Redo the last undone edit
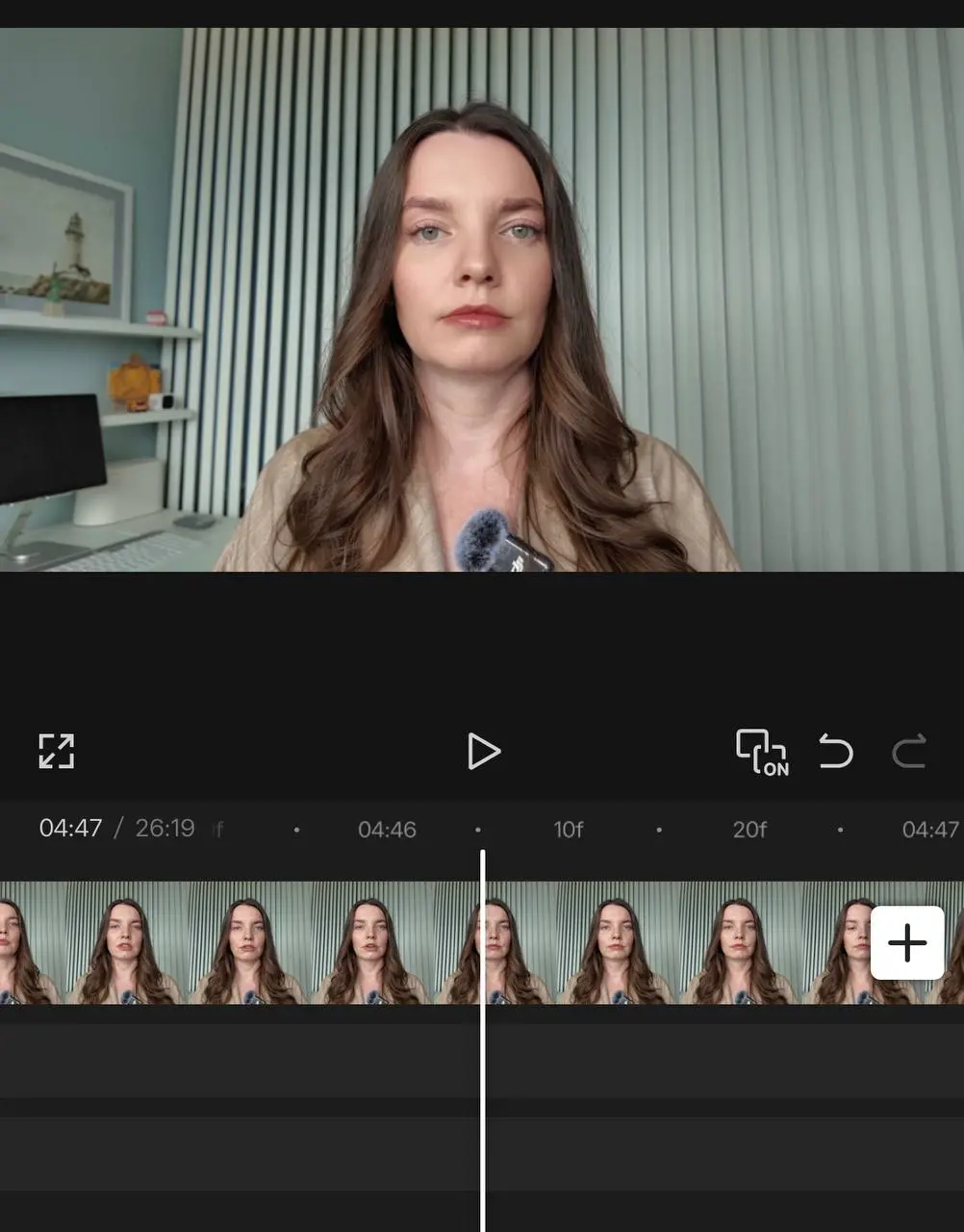Image resolution: width=964 pixels, height=1232 pixels. coord(909,751)
